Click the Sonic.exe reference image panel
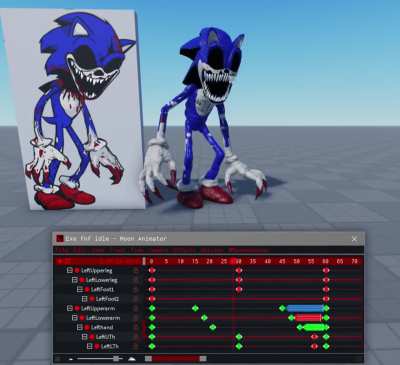The height and width of the screenshot is (365, 400). click(73, 110)
